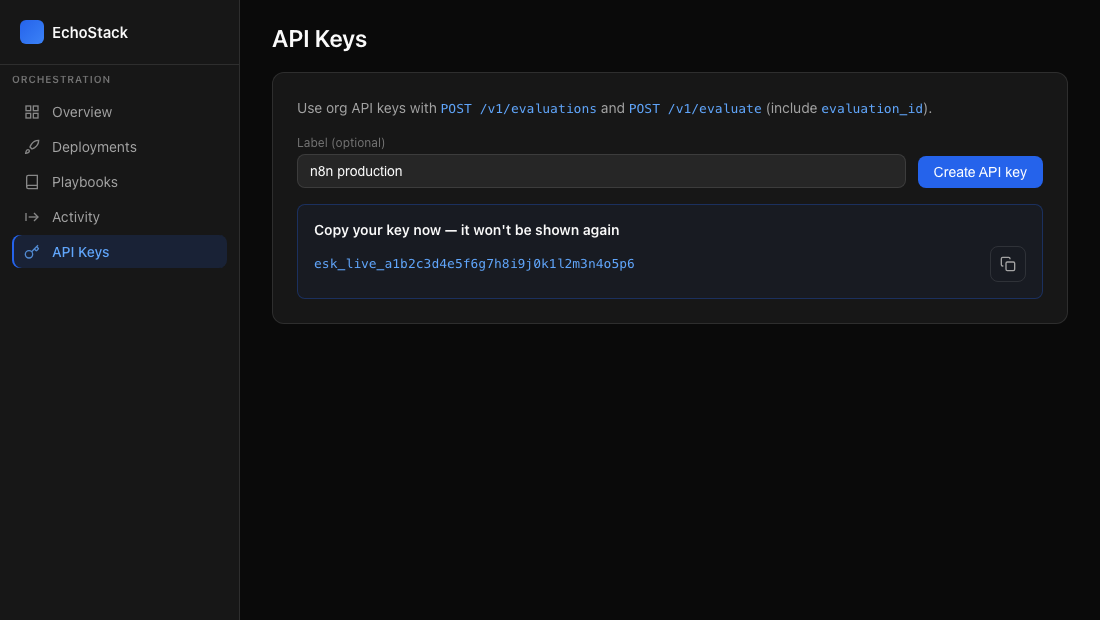Click the POST /v1/evaluate code text

tap(695, 109)
